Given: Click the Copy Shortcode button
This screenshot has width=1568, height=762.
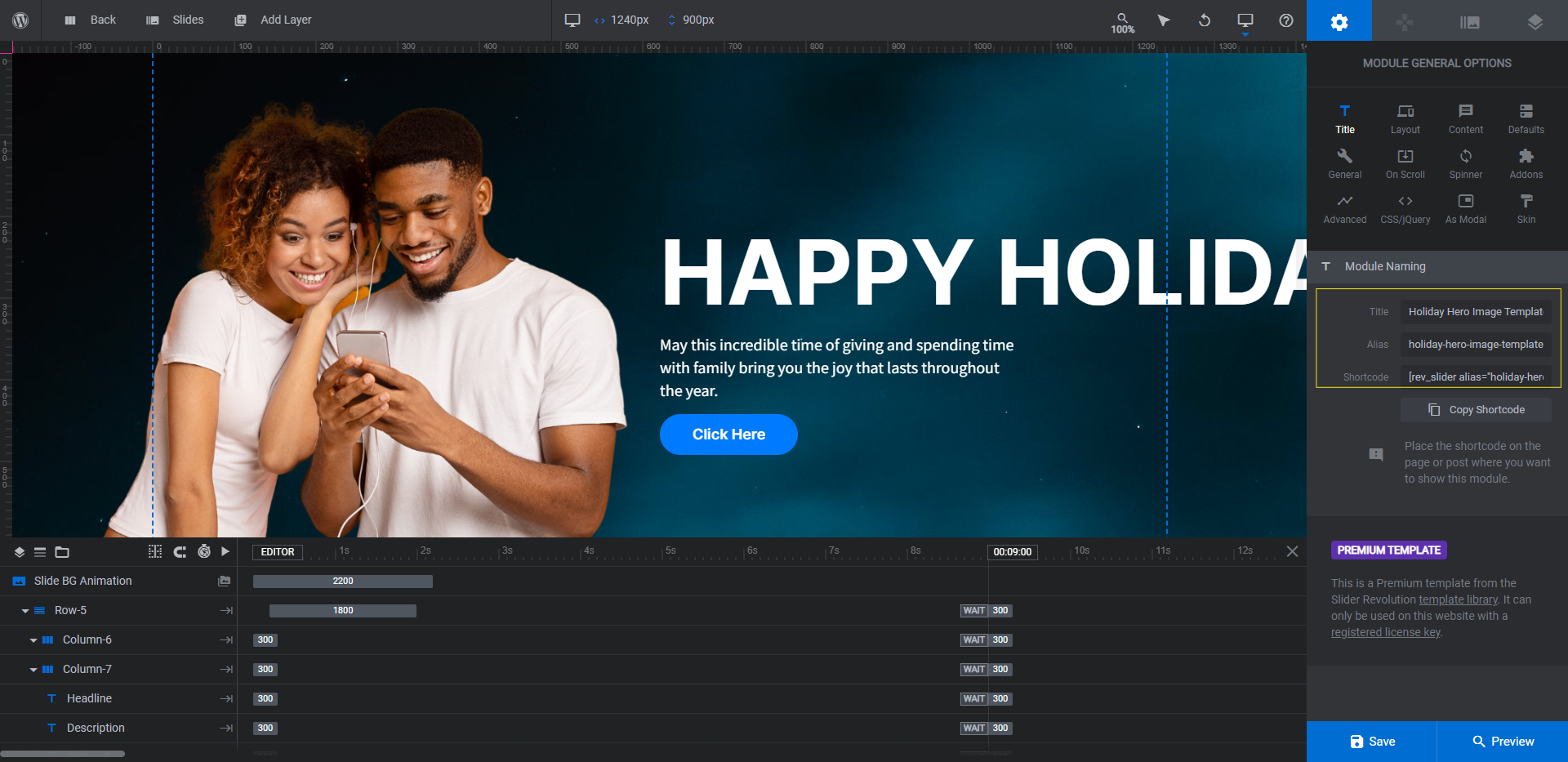Looking at the screenshot, I should tap(1476, 410).
